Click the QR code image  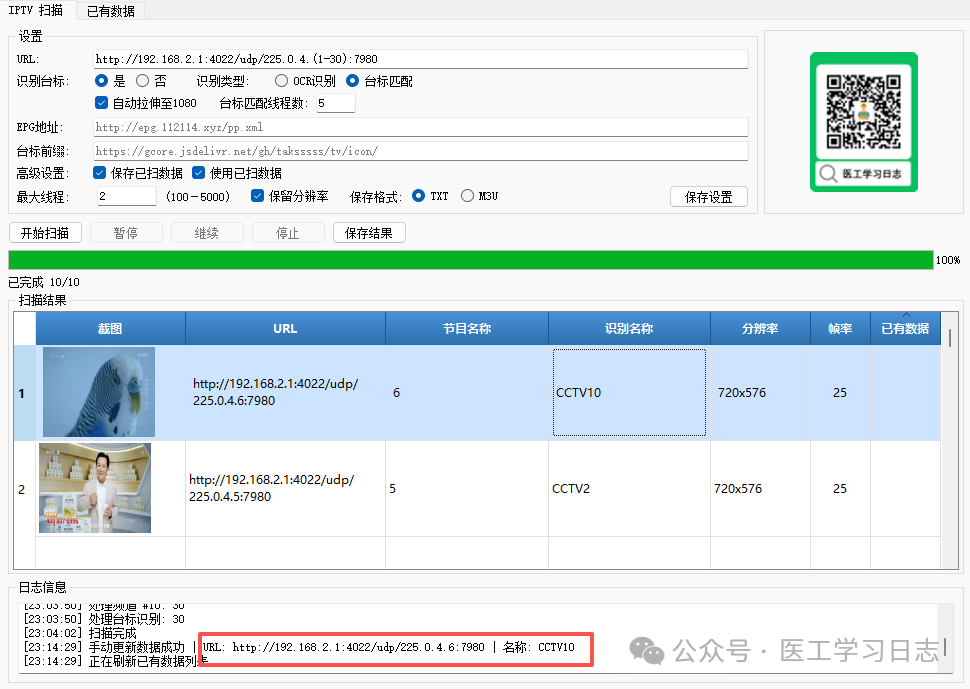863,108
